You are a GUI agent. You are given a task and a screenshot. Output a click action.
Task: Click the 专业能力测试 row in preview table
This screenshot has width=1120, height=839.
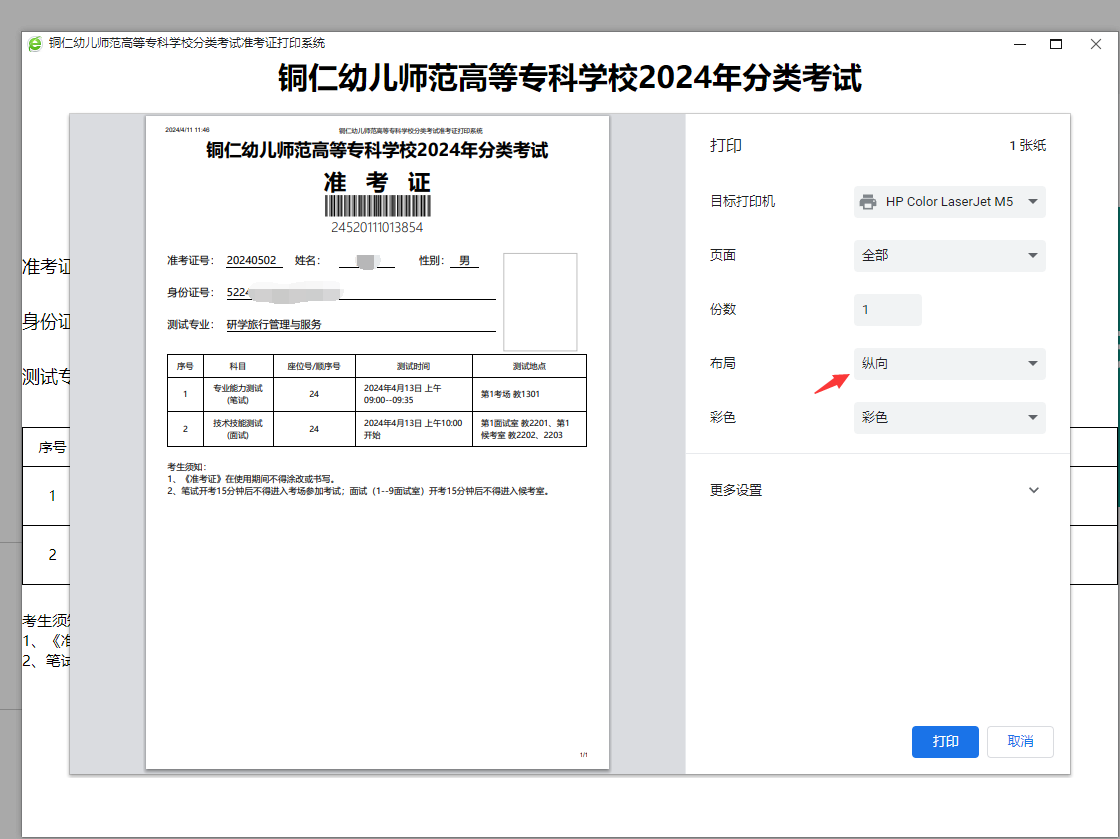[x=377, y=394]
